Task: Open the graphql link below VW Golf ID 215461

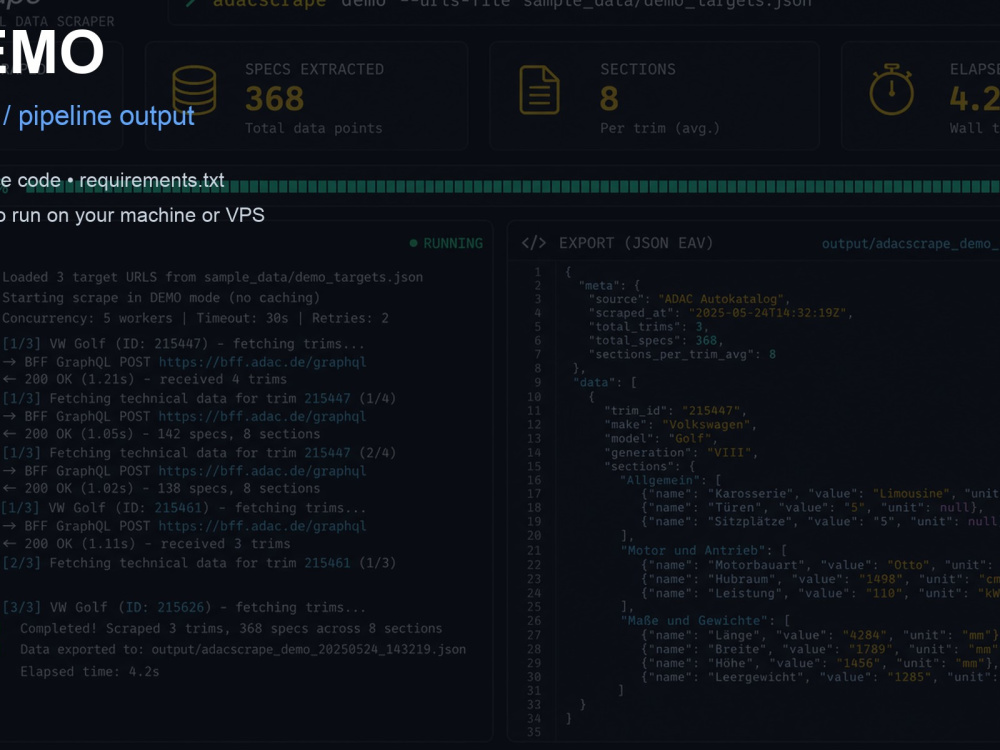Action: 262,526
